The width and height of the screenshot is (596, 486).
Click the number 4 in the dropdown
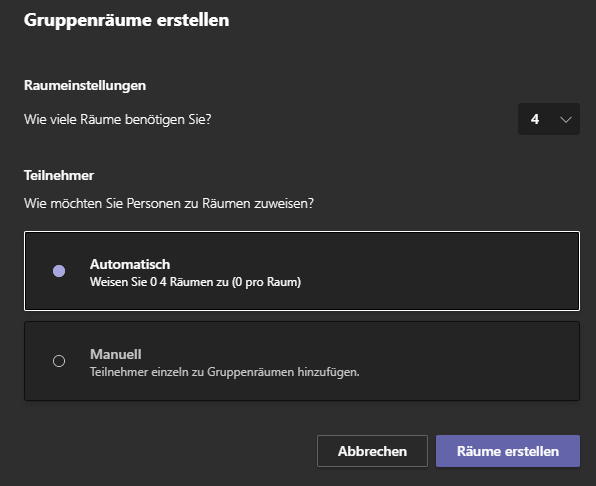point(535,119)
